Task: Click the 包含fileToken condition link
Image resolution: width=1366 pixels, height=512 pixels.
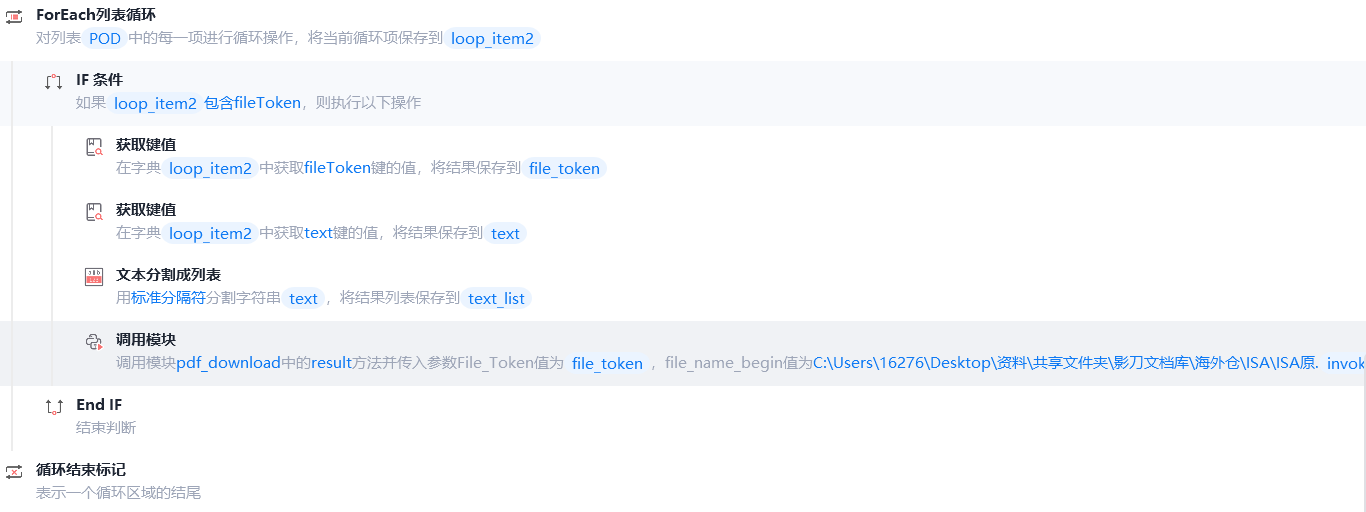Action: 252,102
